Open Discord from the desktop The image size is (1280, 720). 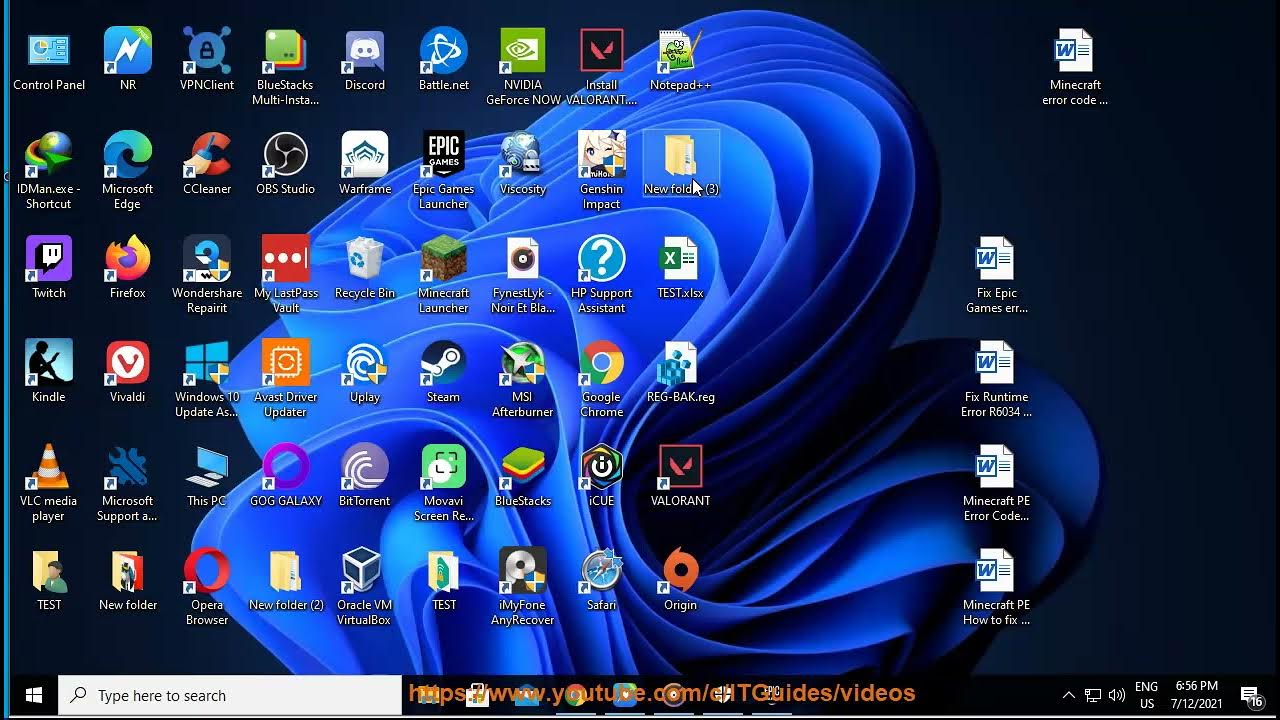point(365,60)
